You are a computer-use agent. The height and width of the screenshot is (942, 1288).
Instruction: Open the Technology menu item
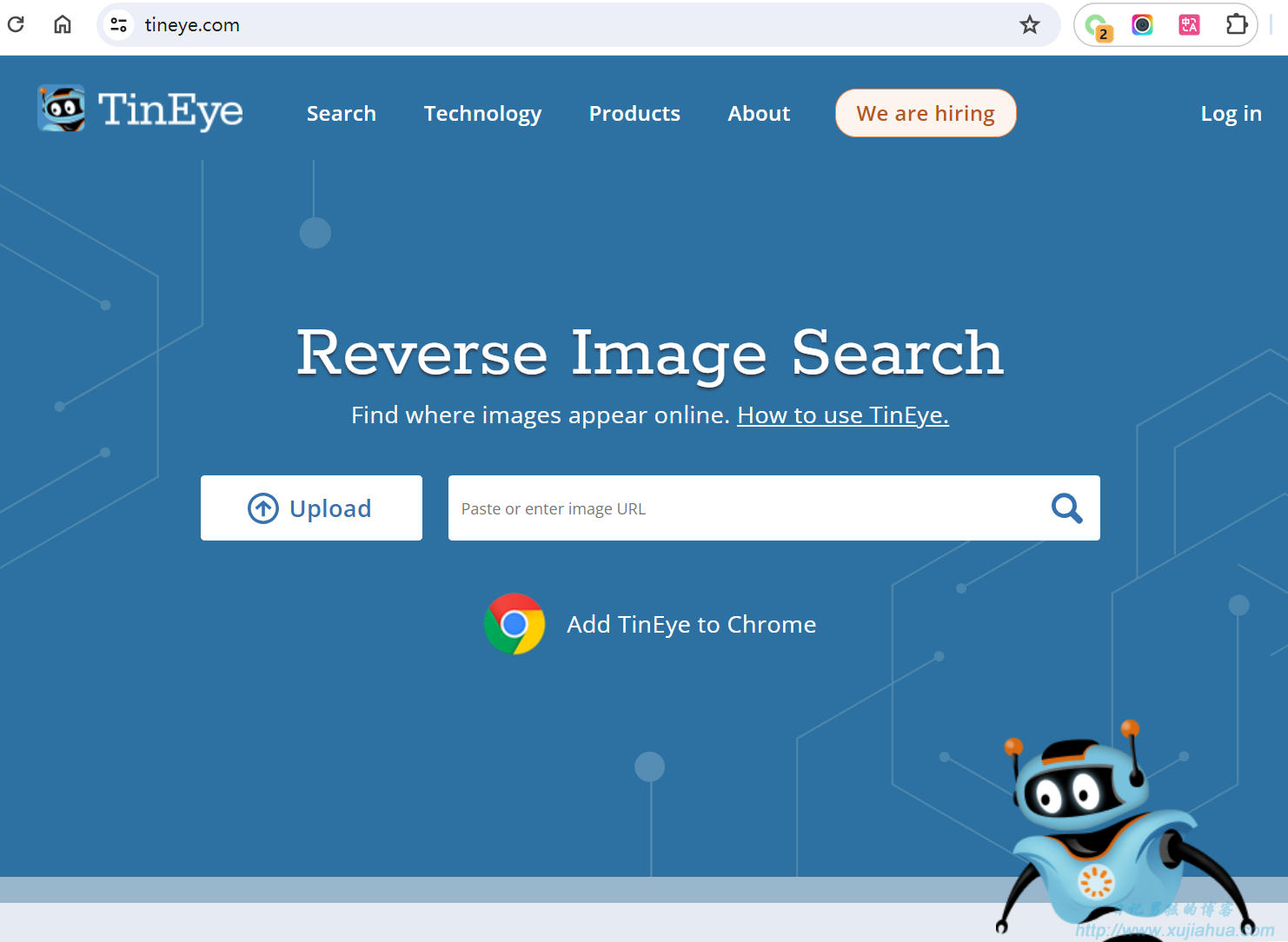point(482,114)
